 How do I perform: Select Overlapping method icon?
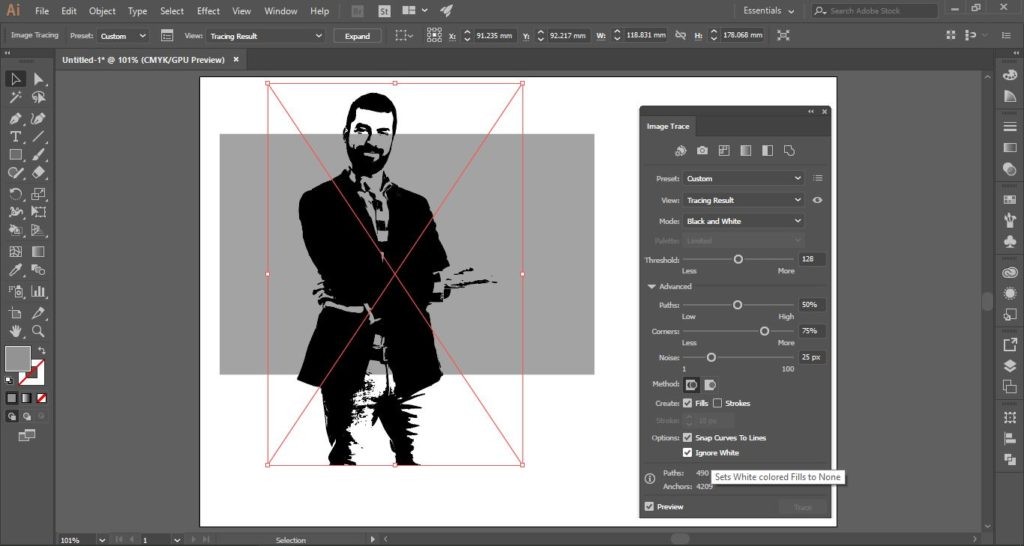pos(710,385)
